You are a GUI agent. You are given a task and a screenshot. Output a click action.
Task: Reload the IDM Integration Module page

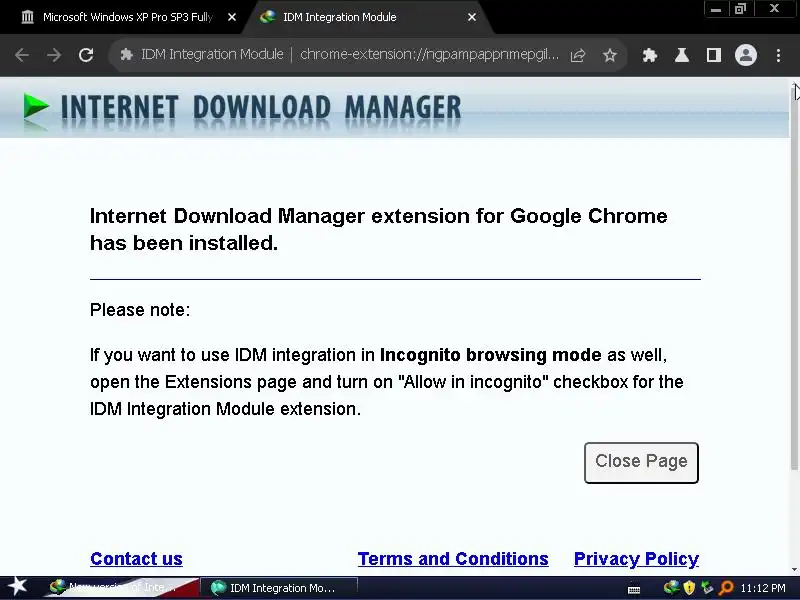click(x=86, y=55)
